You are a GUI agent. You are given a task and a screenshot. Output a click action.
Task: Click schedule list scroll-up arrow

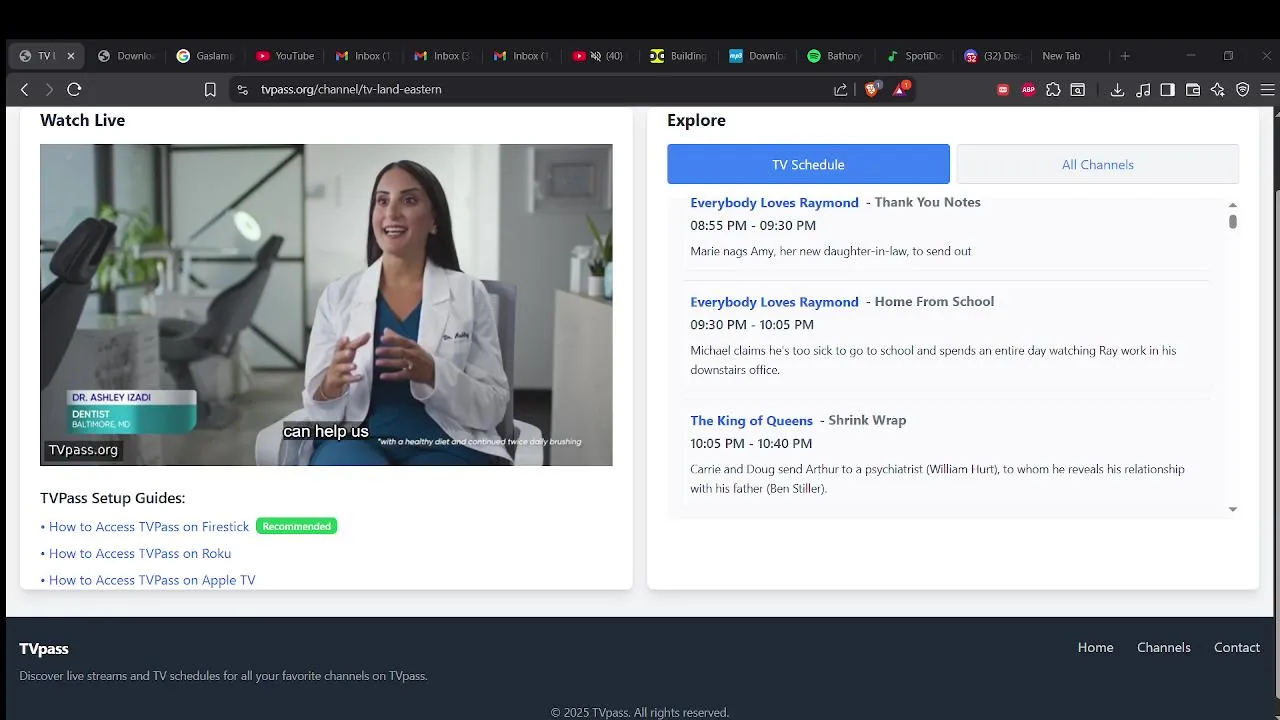[1232, 205]
